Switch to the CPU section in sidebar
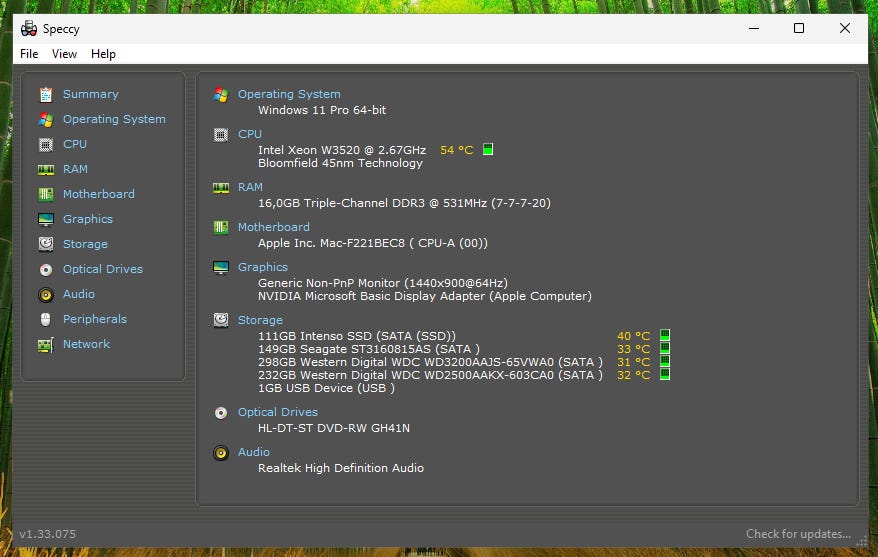Viewport: 878px width, 557px height. (x=74, y=144)
